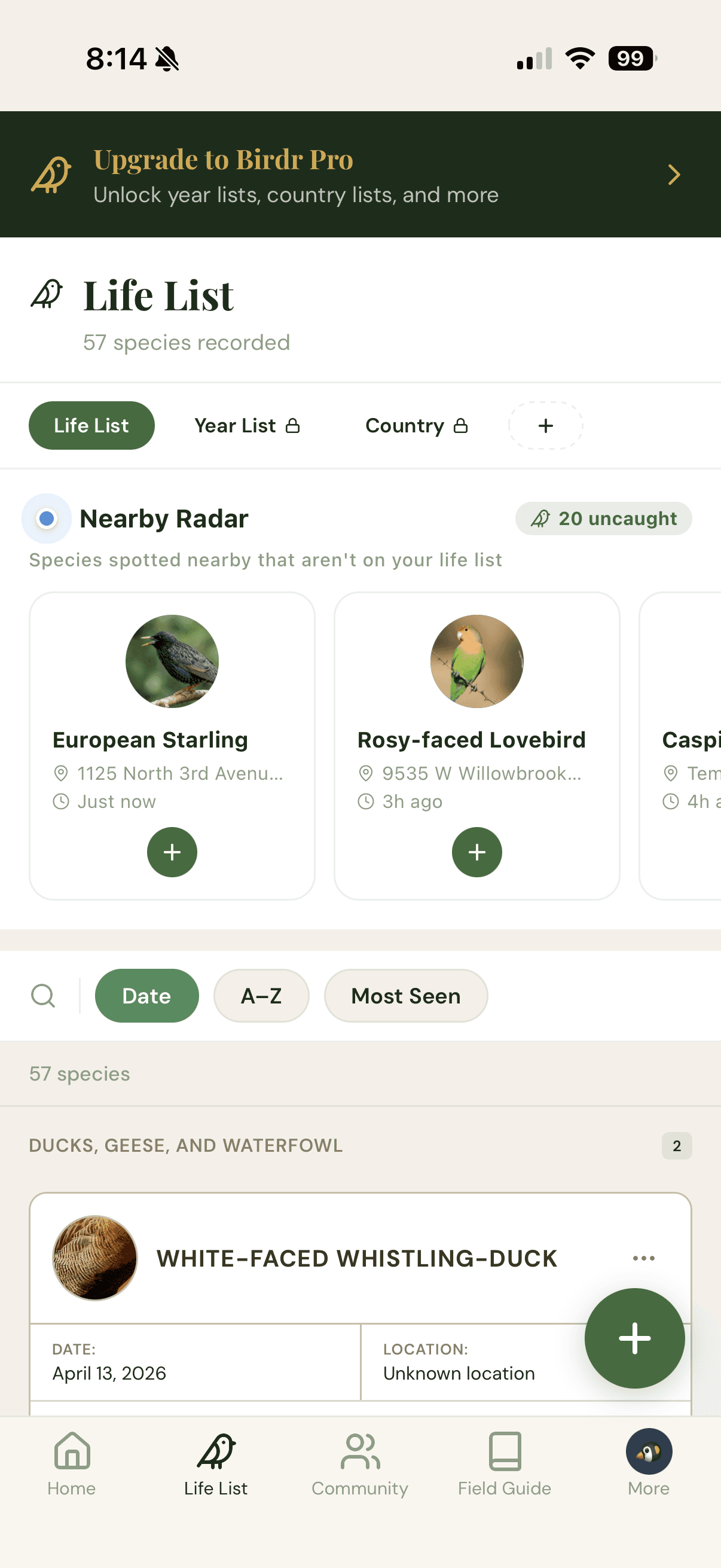Enable Most Seen sorting
Viewport: 721px width, 1568px height.
pos(406,996)
